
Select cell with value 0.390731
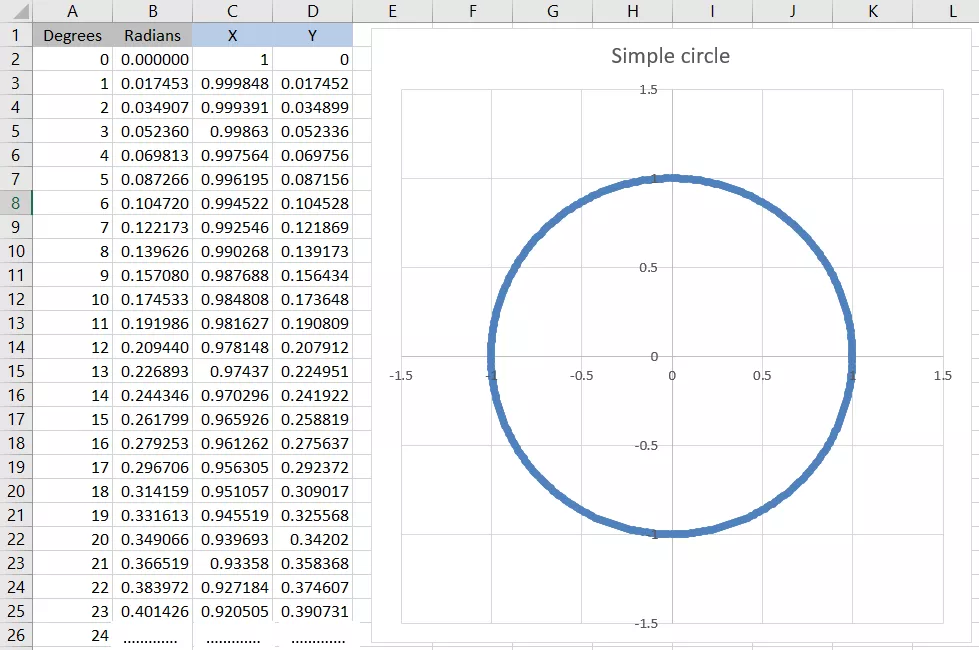click(x=312, y=611)
